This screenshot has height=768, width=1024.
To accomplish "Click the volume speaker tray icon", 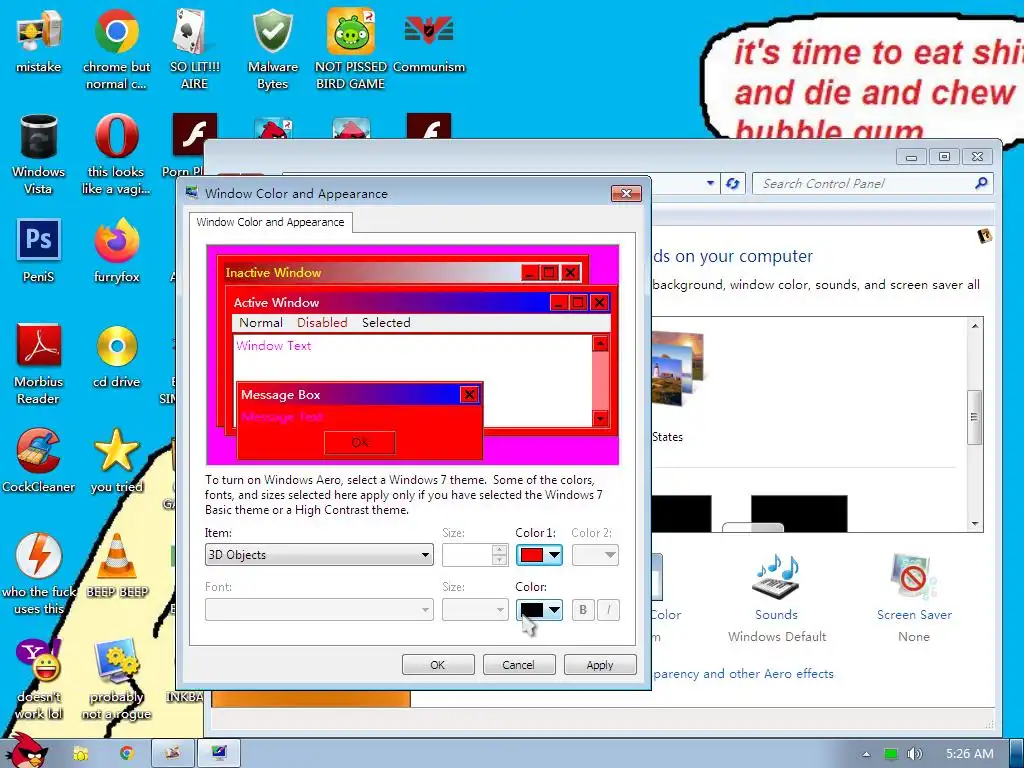I will pyautogui.click(x=914, y=754).
